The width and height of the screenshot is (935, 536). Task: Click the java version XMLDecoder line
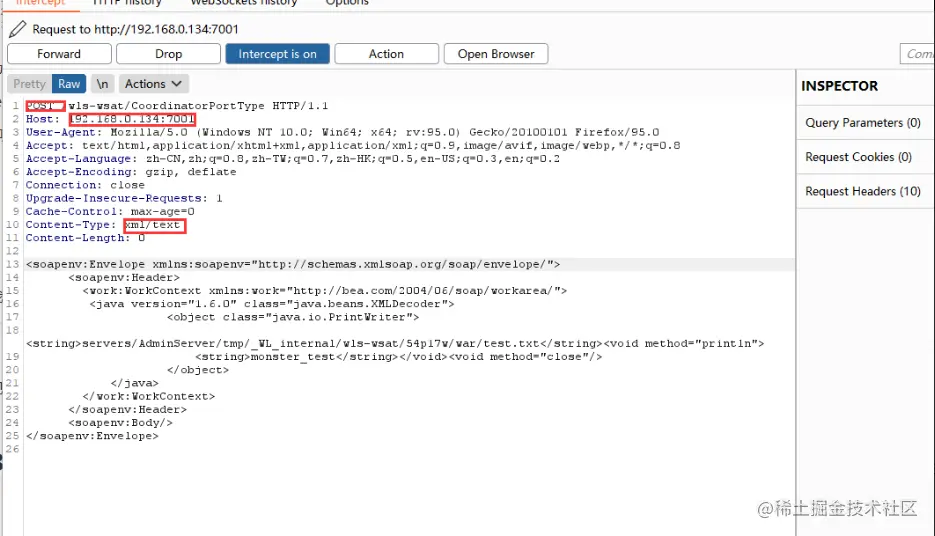point(272,304)
